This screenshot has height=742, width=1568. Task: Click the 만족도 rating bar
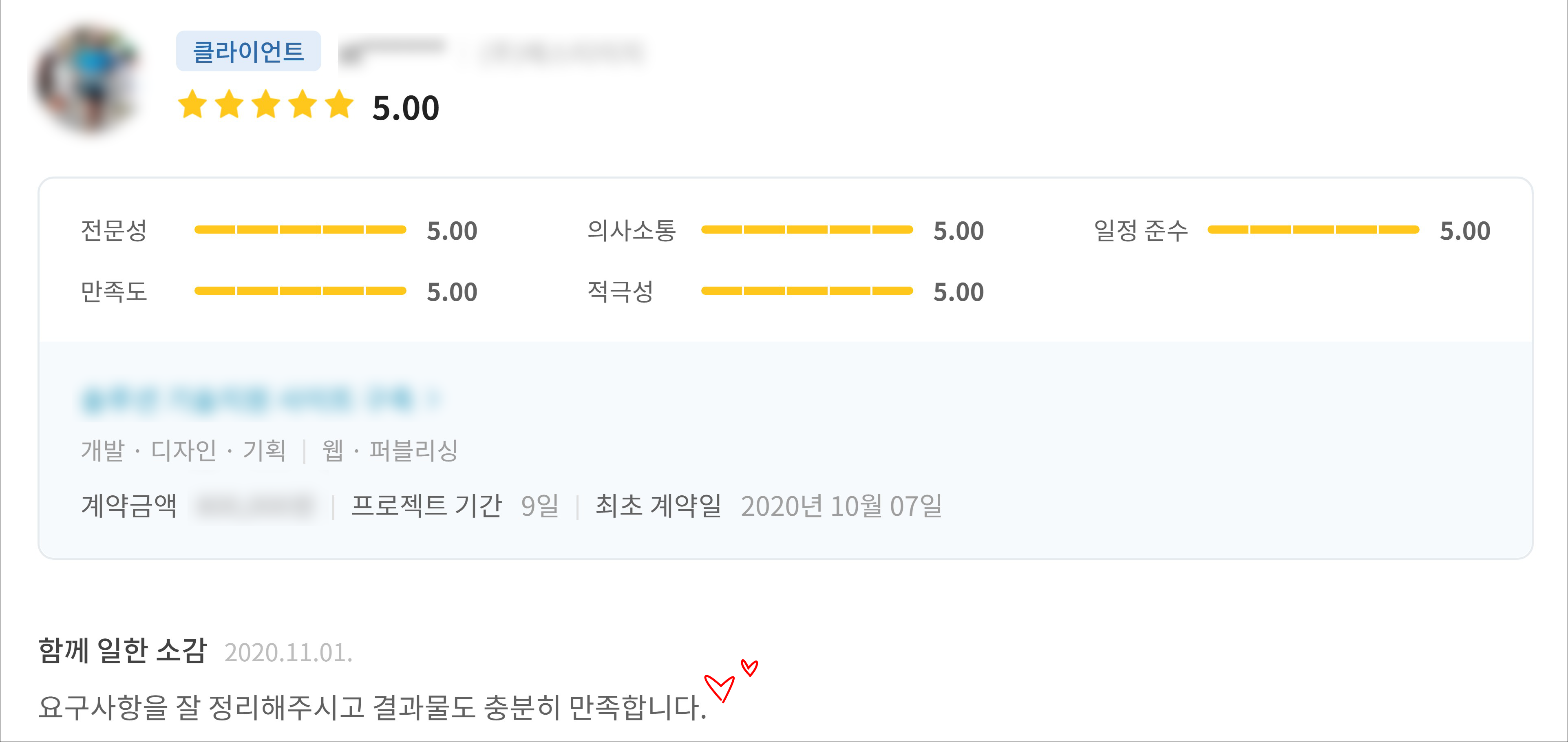pos(300,291)
